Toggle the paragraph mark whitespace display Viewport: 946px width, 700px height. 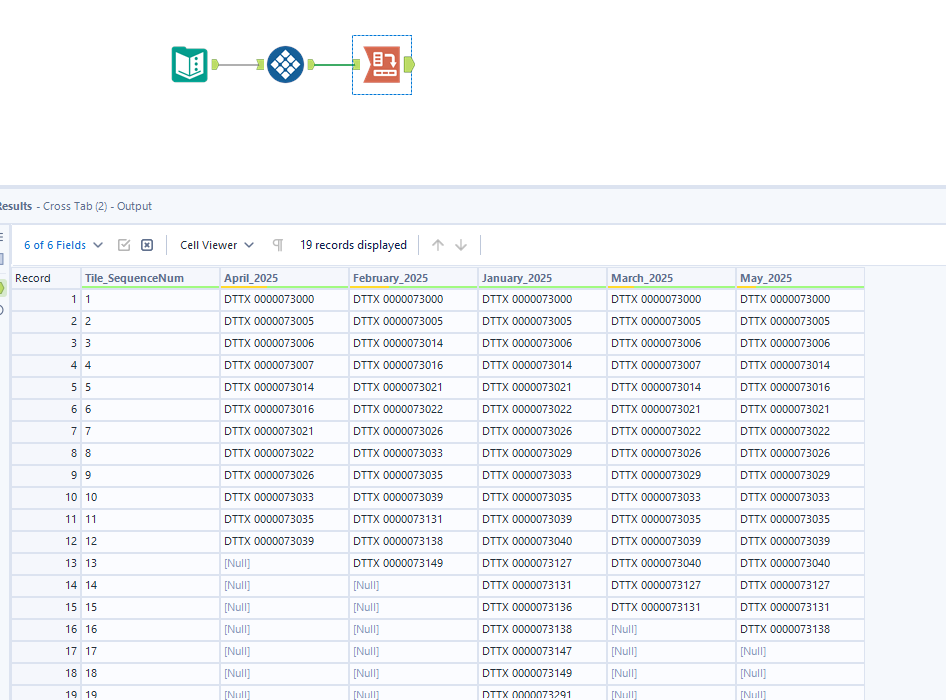pos(276,245)
